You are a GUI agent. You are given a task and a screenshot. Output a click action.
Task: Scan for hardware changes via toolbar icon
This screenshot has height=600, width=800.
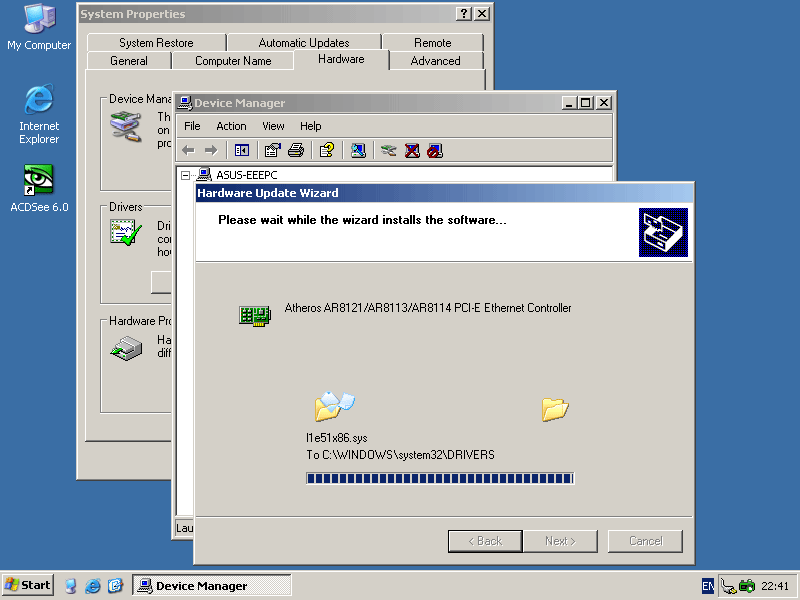[x=358, y=151]
